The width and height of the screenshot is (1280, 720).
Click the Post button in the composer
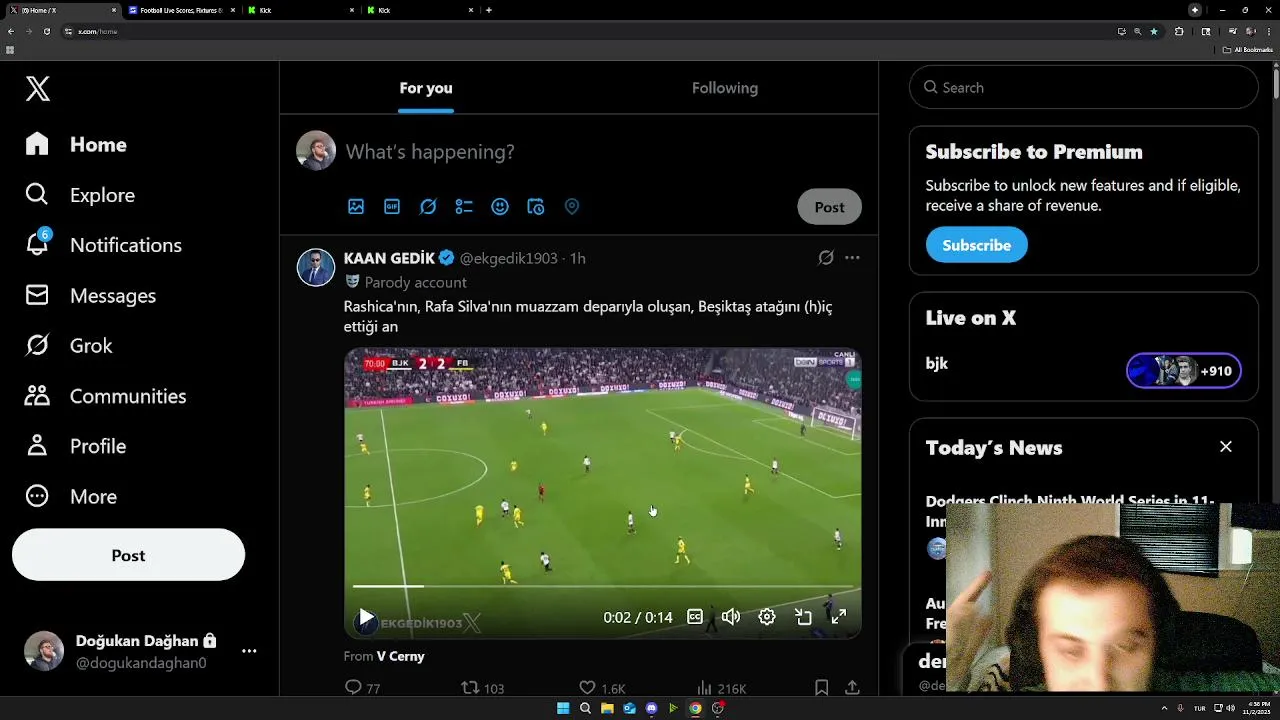click(829, 207)
